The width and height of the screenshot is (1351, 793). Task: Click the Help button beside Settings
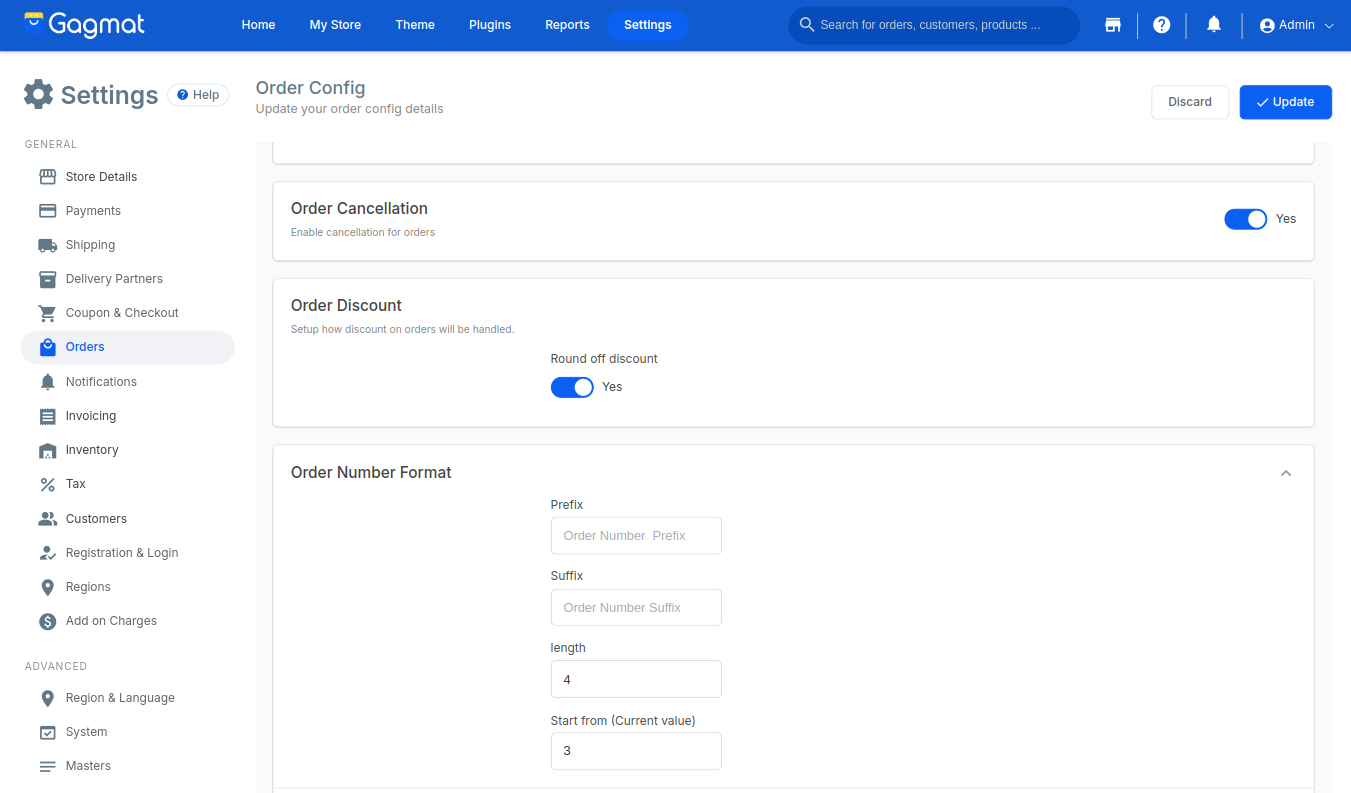(198, 95)
